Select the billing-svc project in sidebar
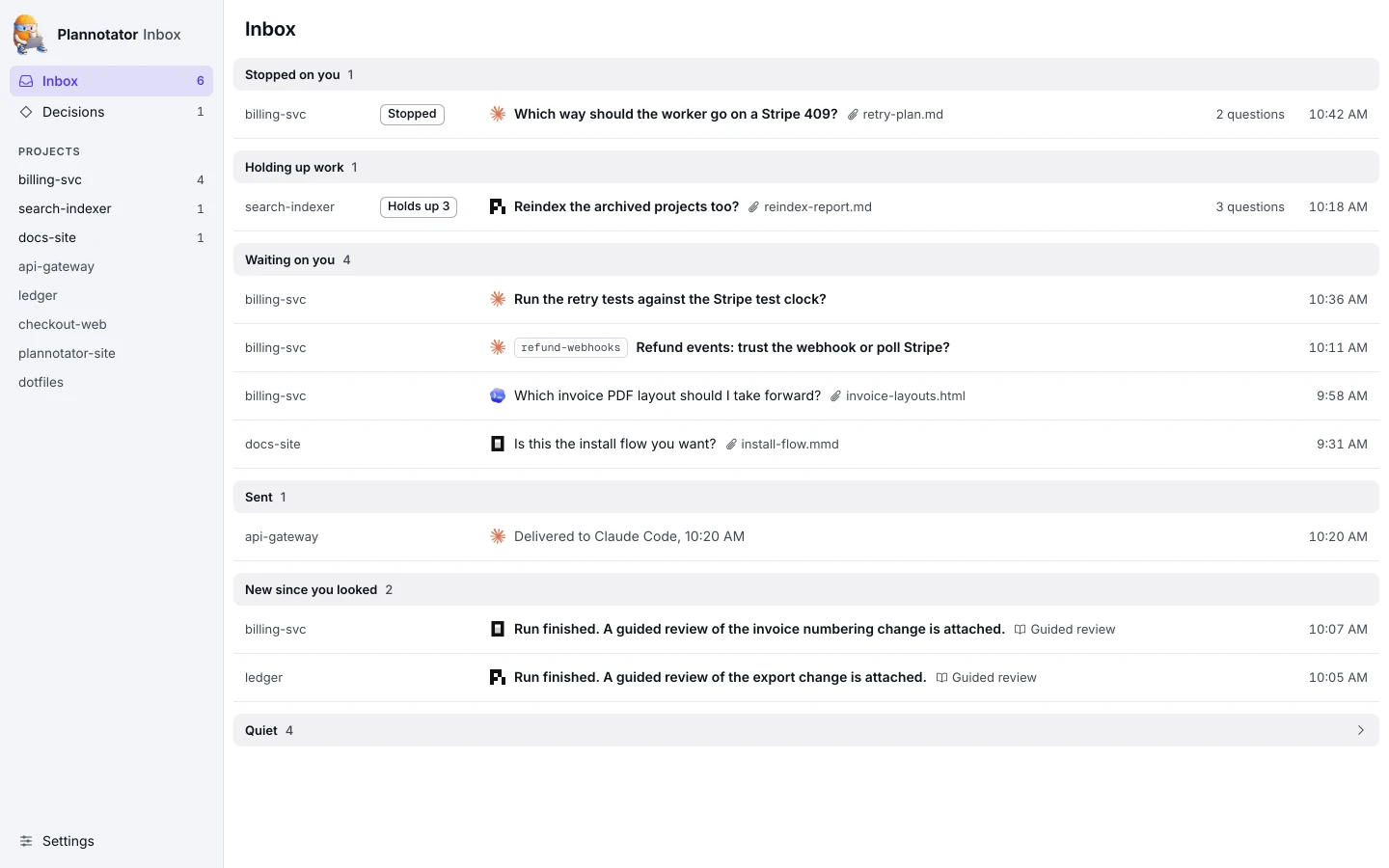 tap(111, 179)
